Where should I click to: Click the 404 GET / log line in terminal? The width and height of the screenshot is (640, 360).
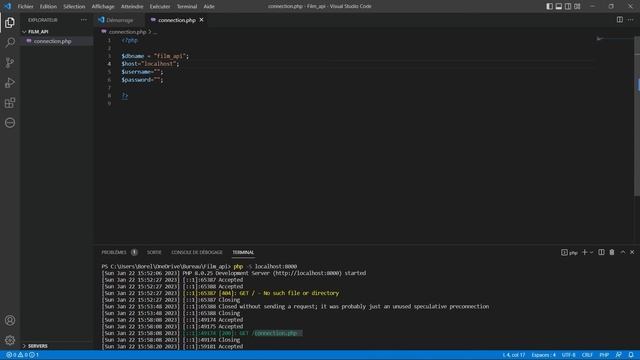pos(220,293)
